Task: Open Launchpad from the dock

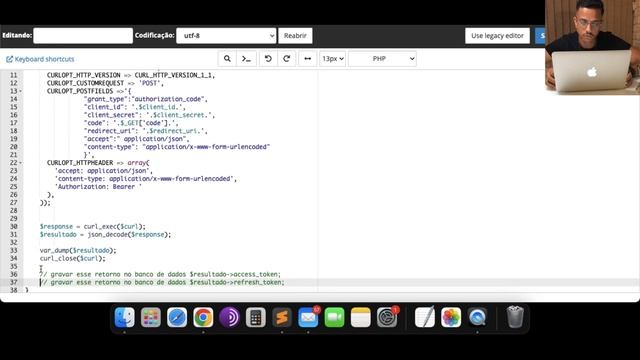Action: pos(151,317)
